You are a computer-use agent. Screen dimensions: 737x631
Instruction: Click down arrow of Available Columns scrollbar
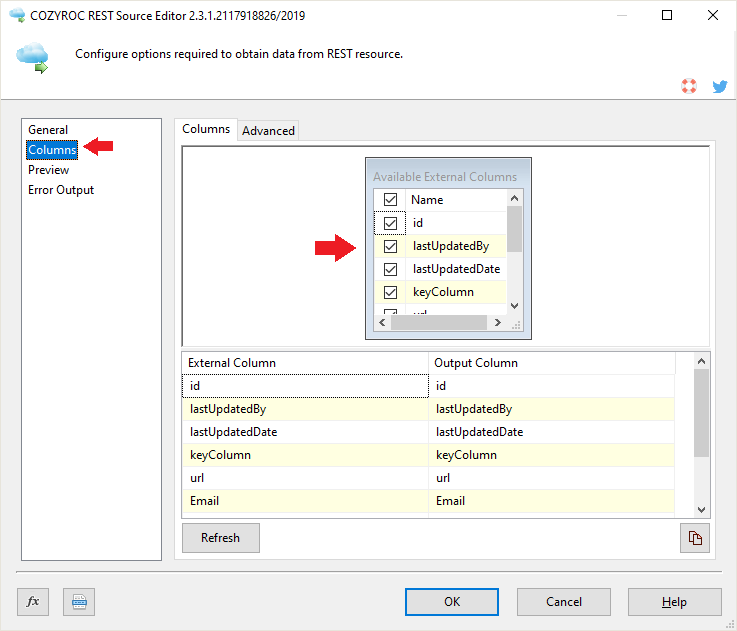coord(514,306)
